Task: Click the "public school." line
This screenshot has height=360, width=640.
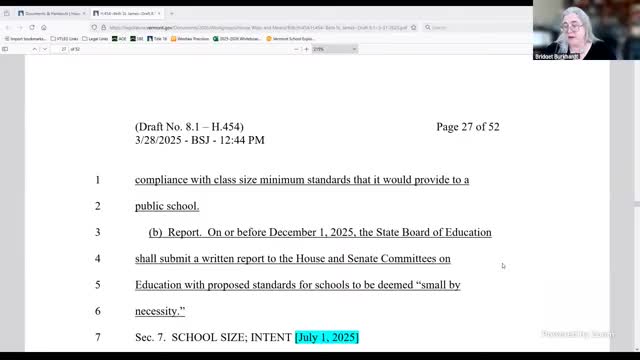Action: (x=167, y=206)
